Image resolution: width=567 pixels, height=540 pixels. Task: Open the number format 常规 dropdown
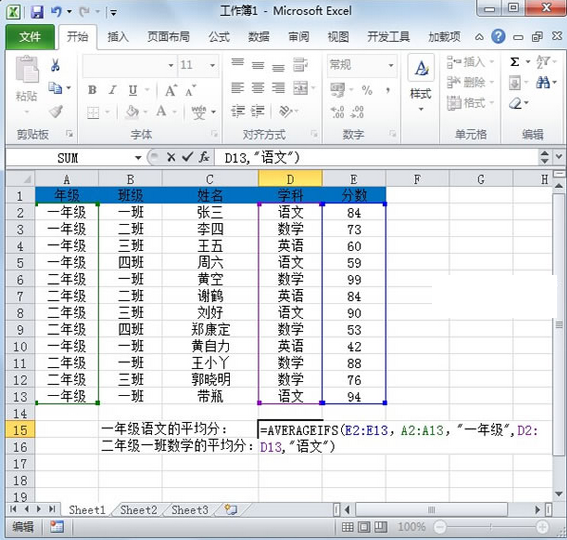(391, 65)
